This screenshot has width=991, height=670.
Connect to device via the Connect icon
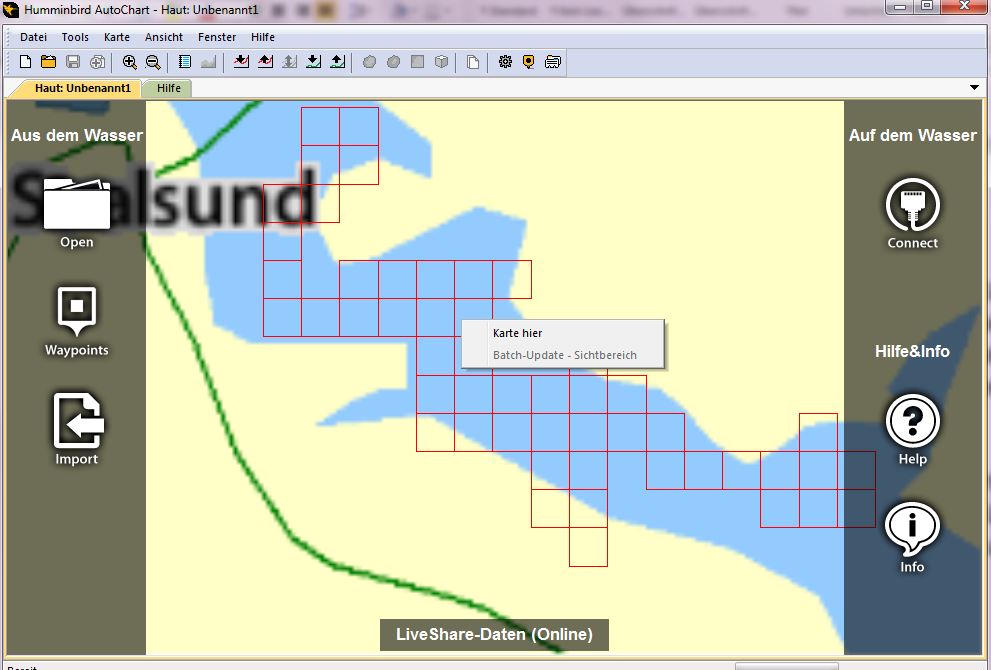coord(912,210)
